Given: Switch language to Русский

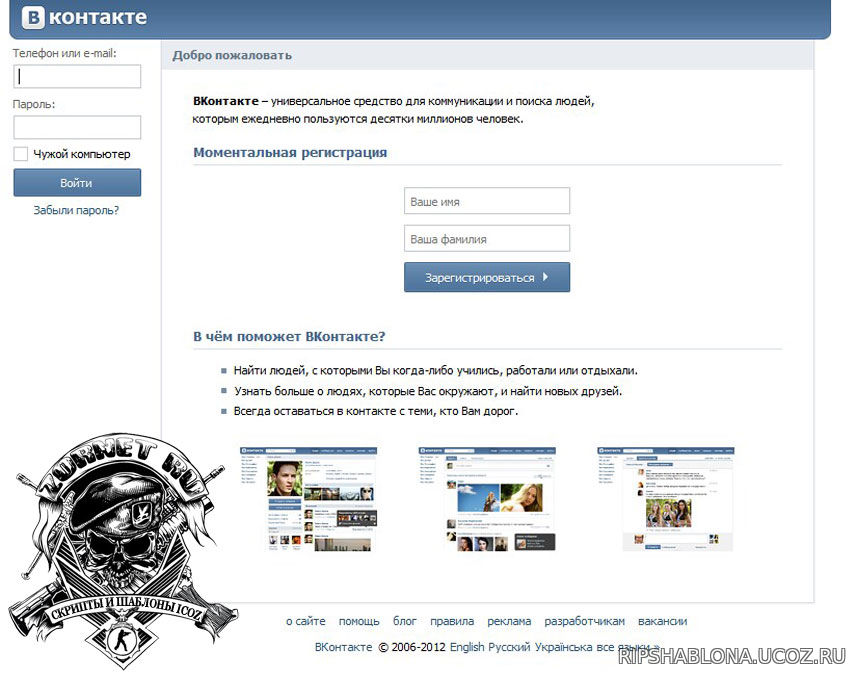Looking at the screenshot, I should [509, 647].
